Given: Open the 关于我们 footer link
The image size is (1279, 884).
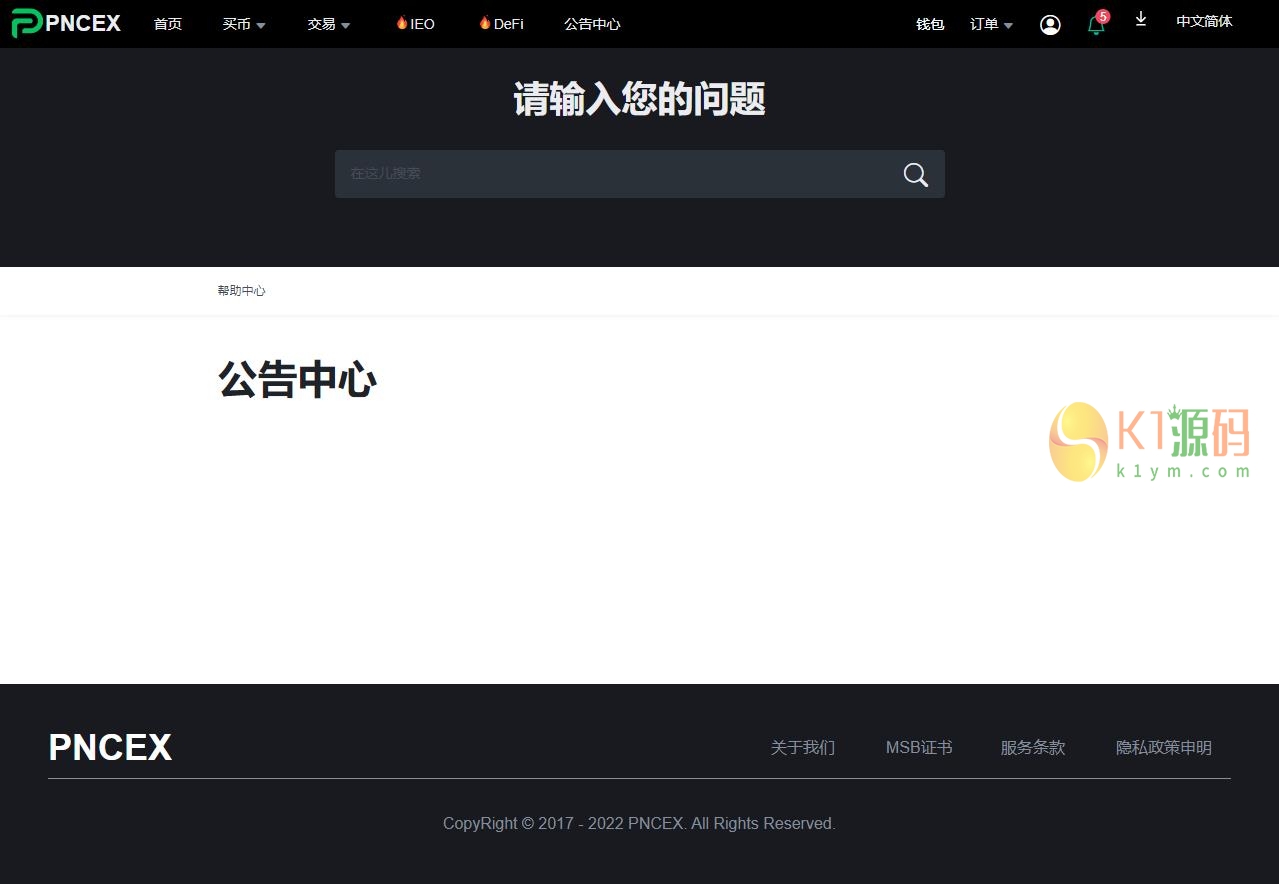Looking at the screenshot, I should click(803, 748).
